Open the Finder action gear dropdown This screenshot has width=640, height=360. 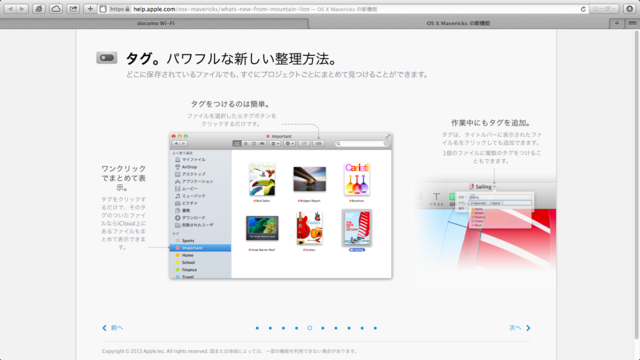(289, 144)
